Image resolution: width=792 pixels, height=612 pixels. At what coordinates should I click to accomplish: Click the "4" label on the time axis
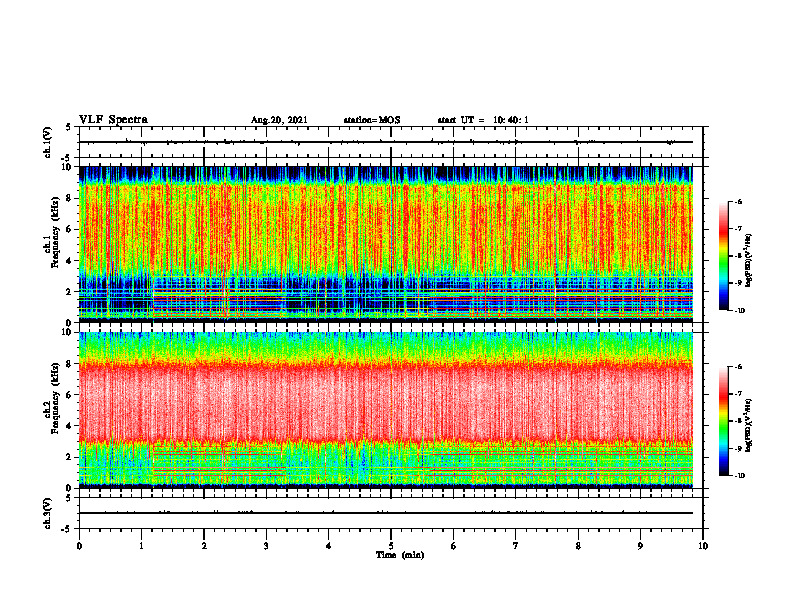point(328,546)
